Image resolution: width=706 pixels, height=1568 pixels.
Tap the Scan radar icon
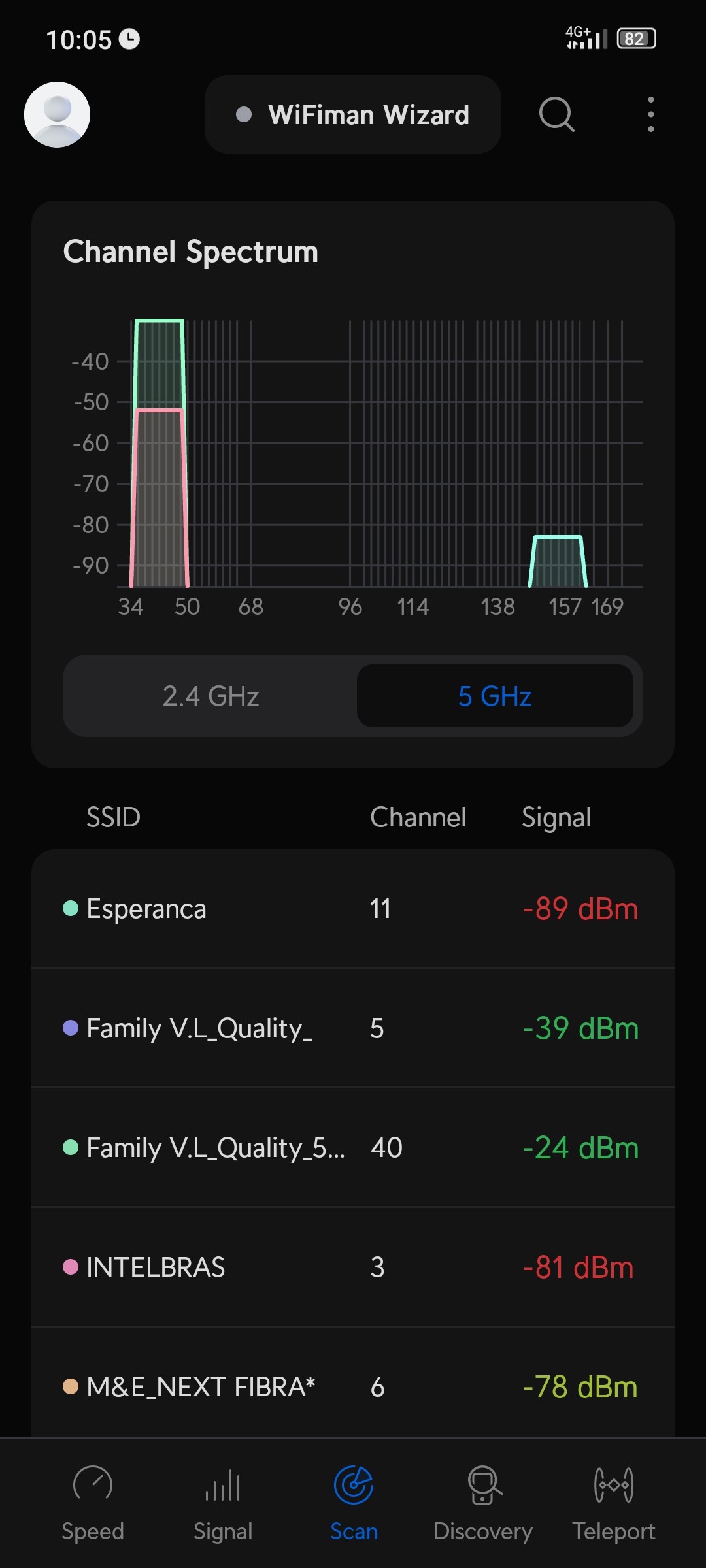354,1485
